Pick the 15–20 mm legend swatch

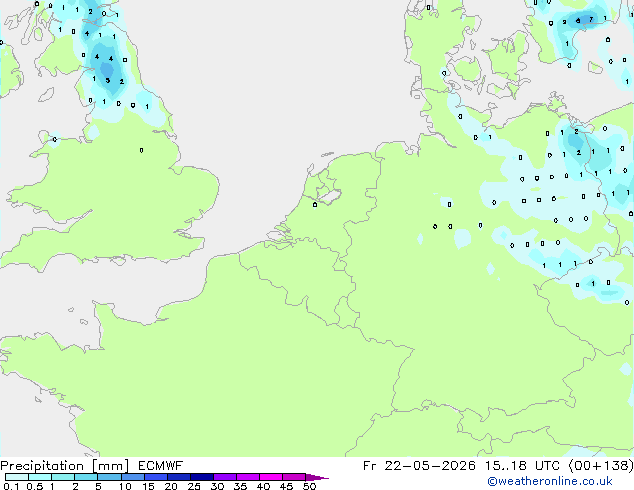click(155, 477)
